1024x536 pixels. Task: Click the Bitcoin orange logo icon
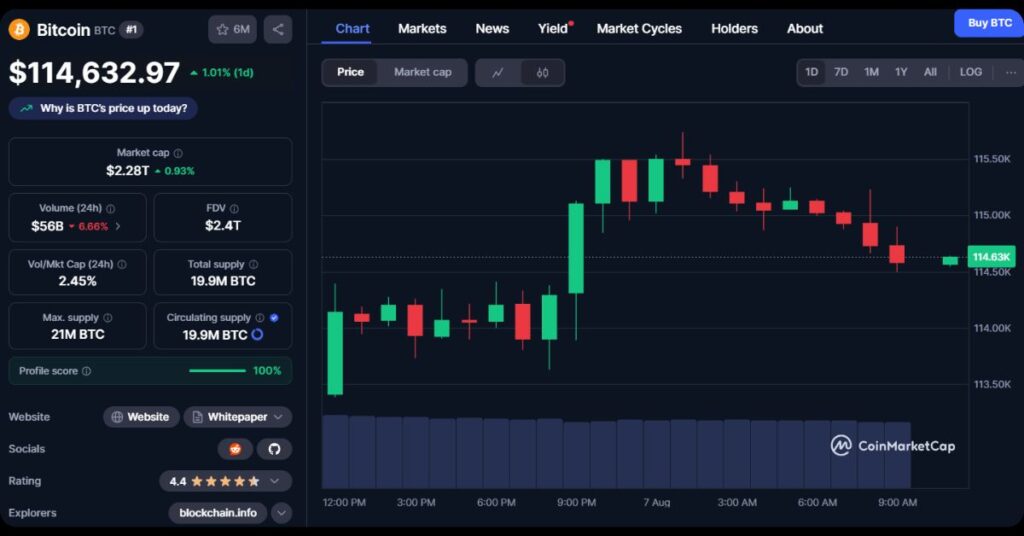tap(19, 29)
